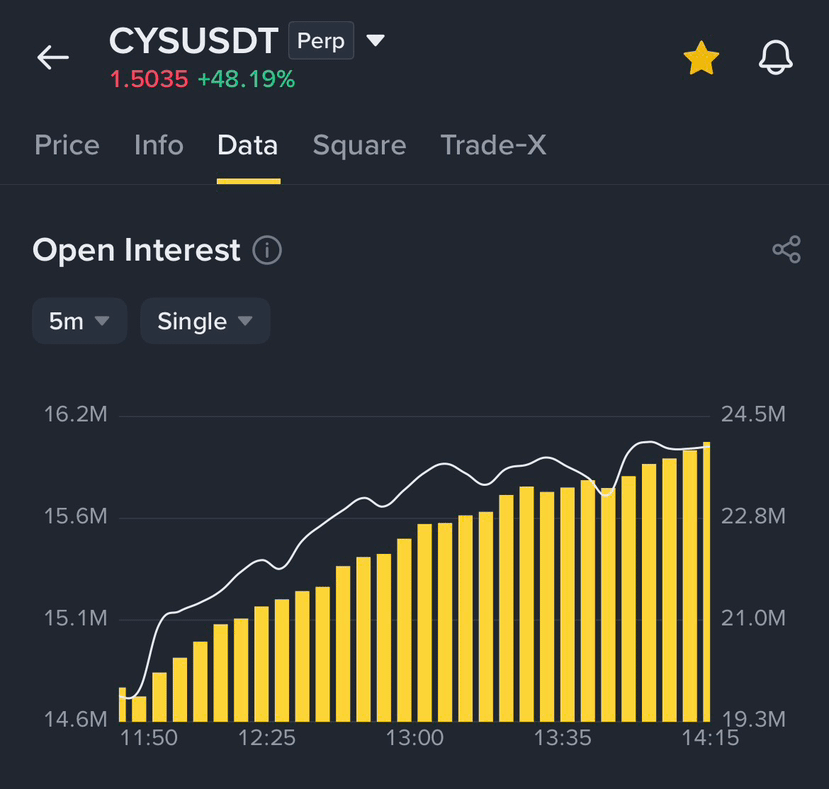Image resolution: width=829 pixels, height=789 pixels.
Task: Share the Open Interest chart
Action: coord(787,250)
